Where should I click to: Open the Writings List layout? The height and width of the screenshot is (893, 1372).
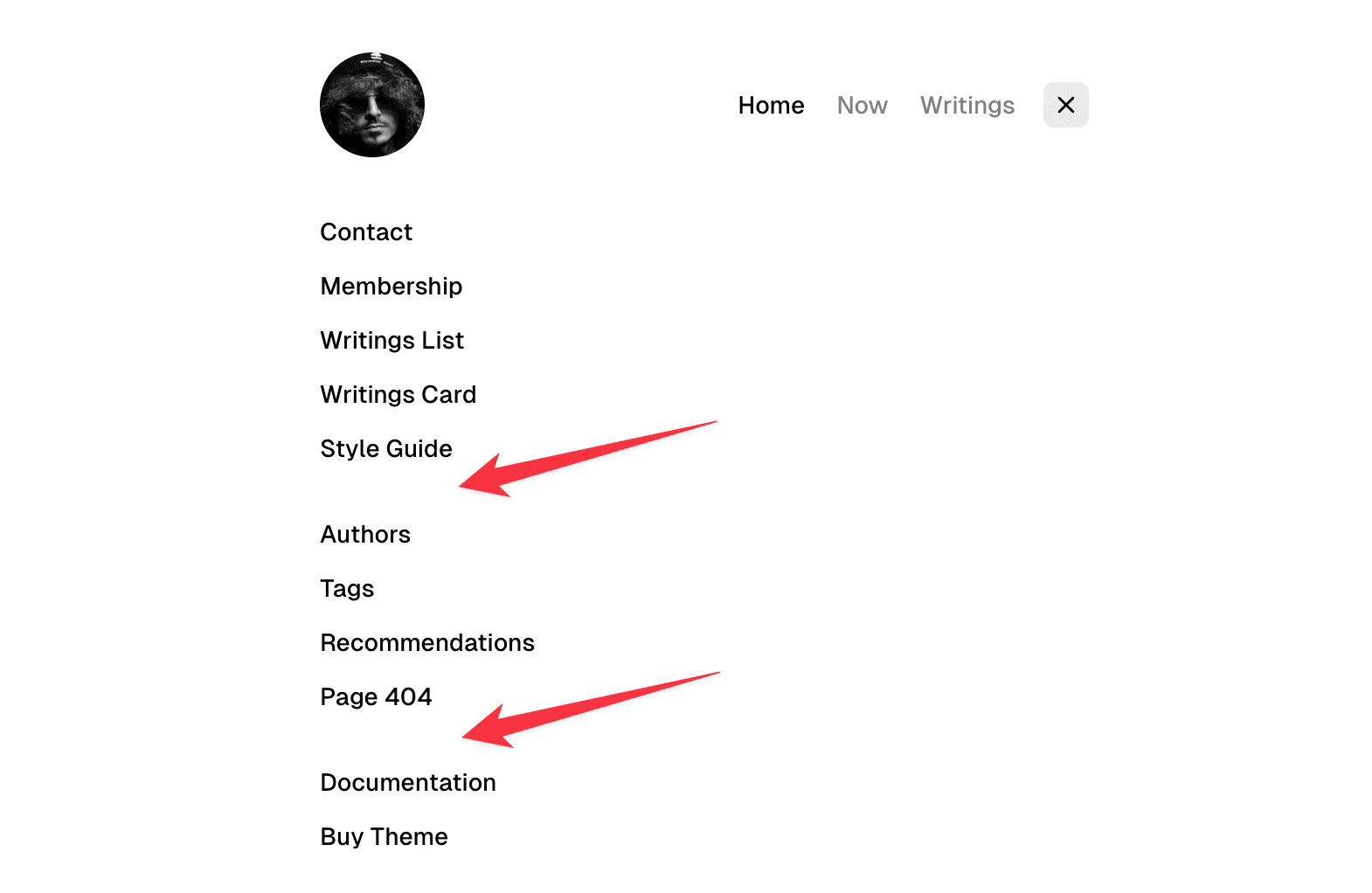tap(392, 340)
